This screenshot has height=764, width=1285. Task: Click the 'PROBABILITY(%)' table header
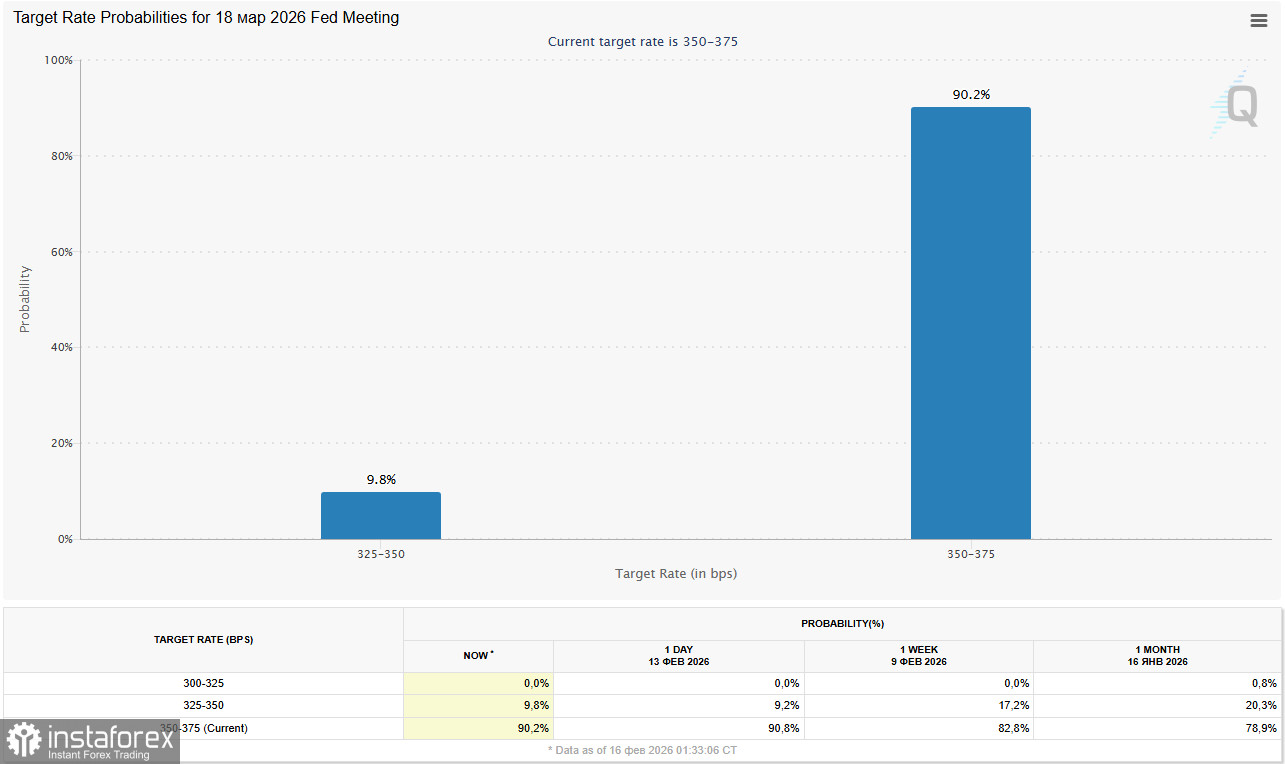coord(842,624)
